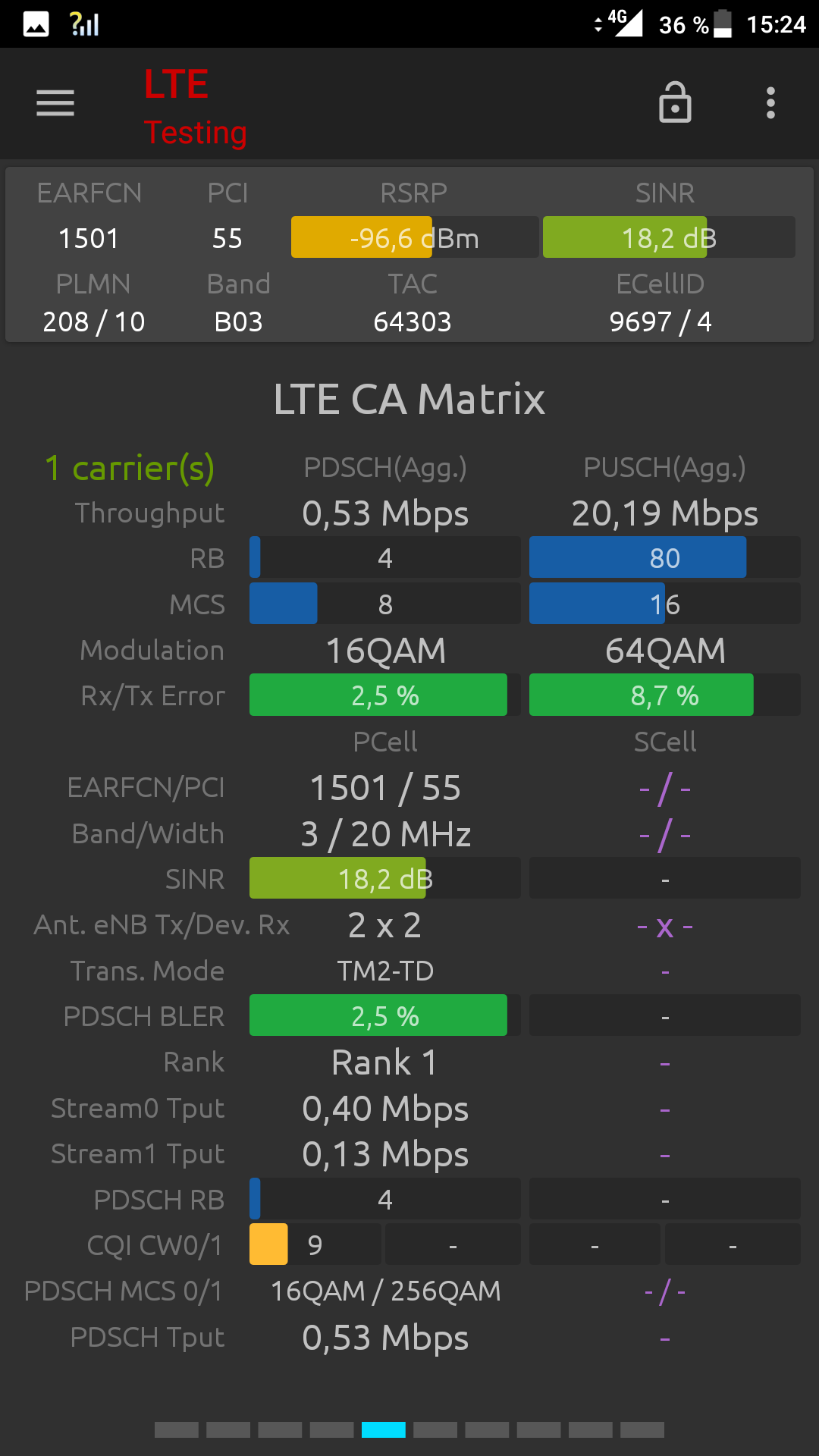Select the sixth page indicator dot
This screenshot has height=1456, width=819.
pyautogui.click(x=435, y=1429)
